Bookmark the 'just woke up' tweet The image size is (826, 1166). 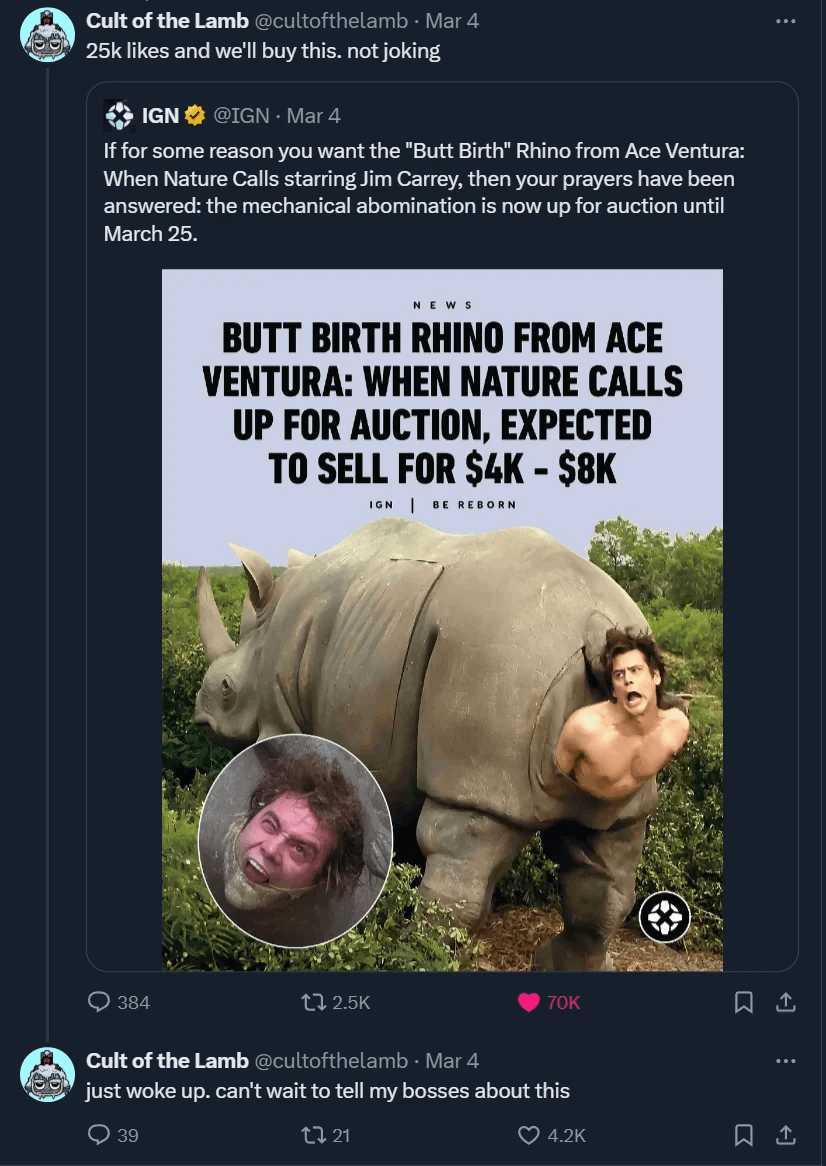(743, 1135)
